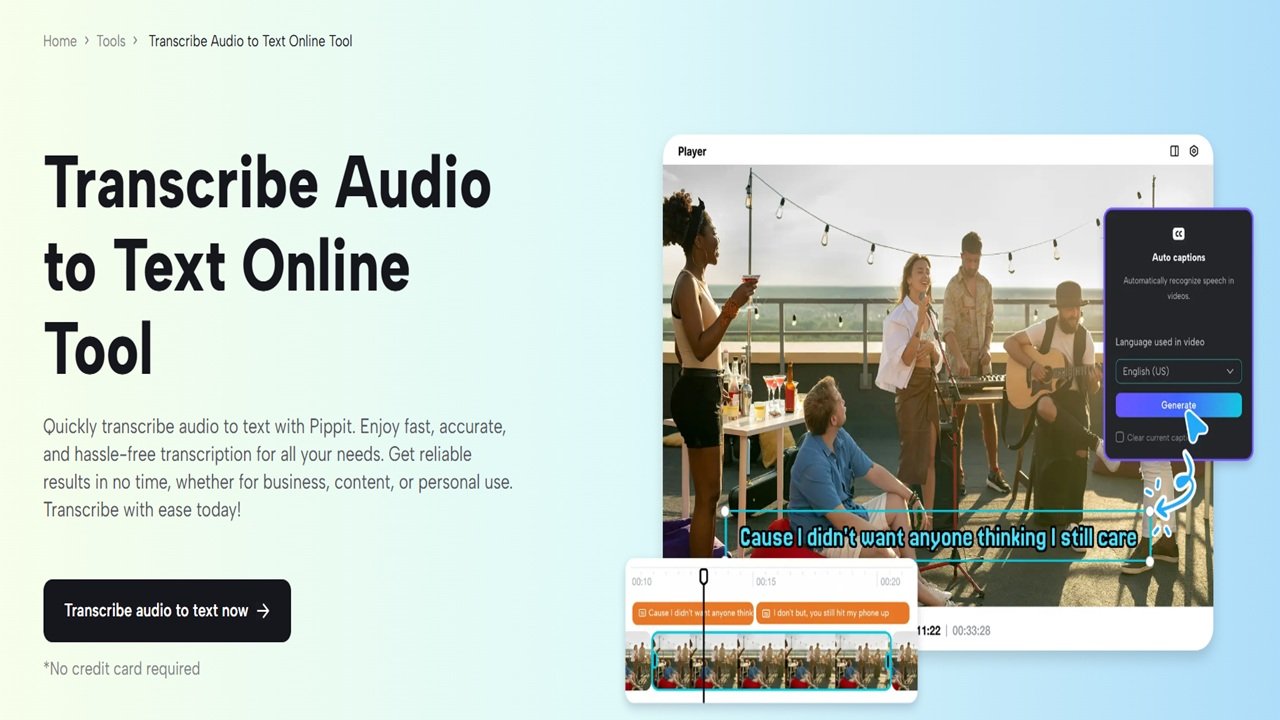Click the Player panel title

click(x=692, y=152)
